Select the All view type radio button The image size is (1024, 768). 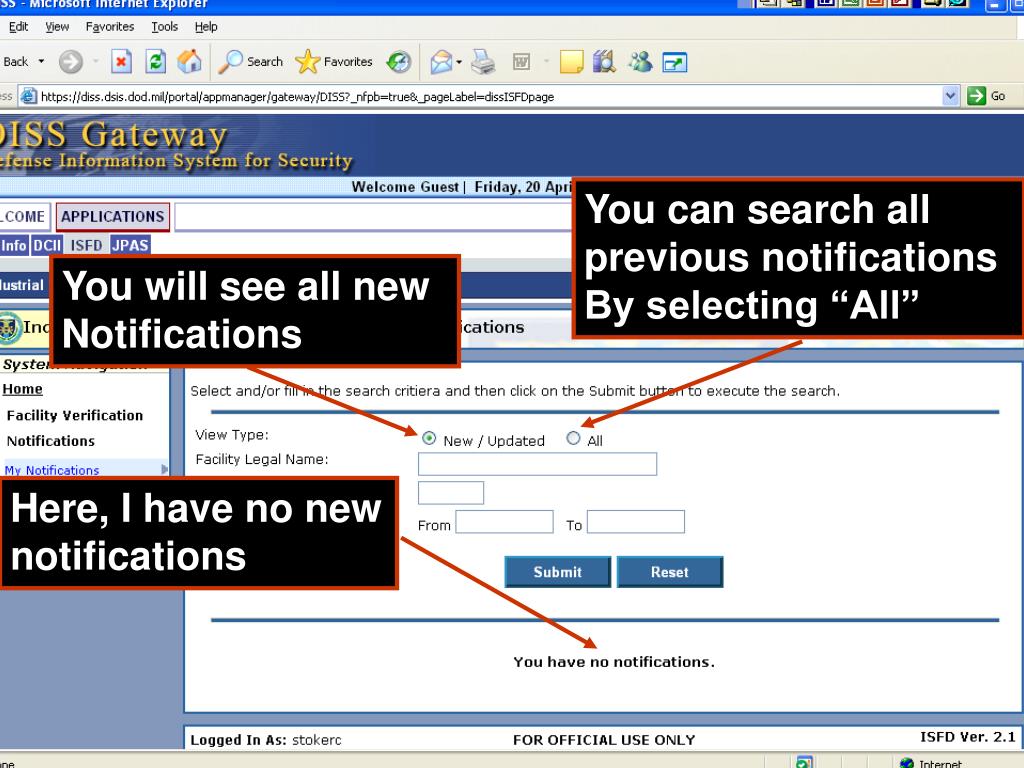point(573,438)
